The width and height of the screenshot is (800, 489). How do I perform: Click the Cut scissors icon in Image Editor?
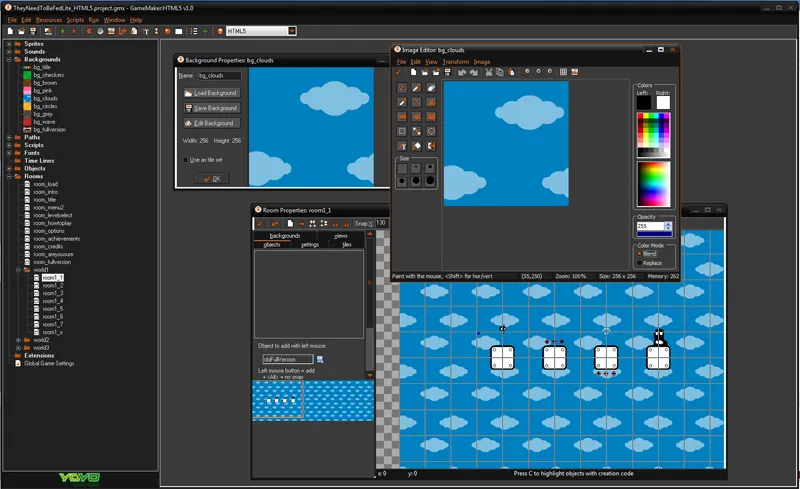point(488,72)
